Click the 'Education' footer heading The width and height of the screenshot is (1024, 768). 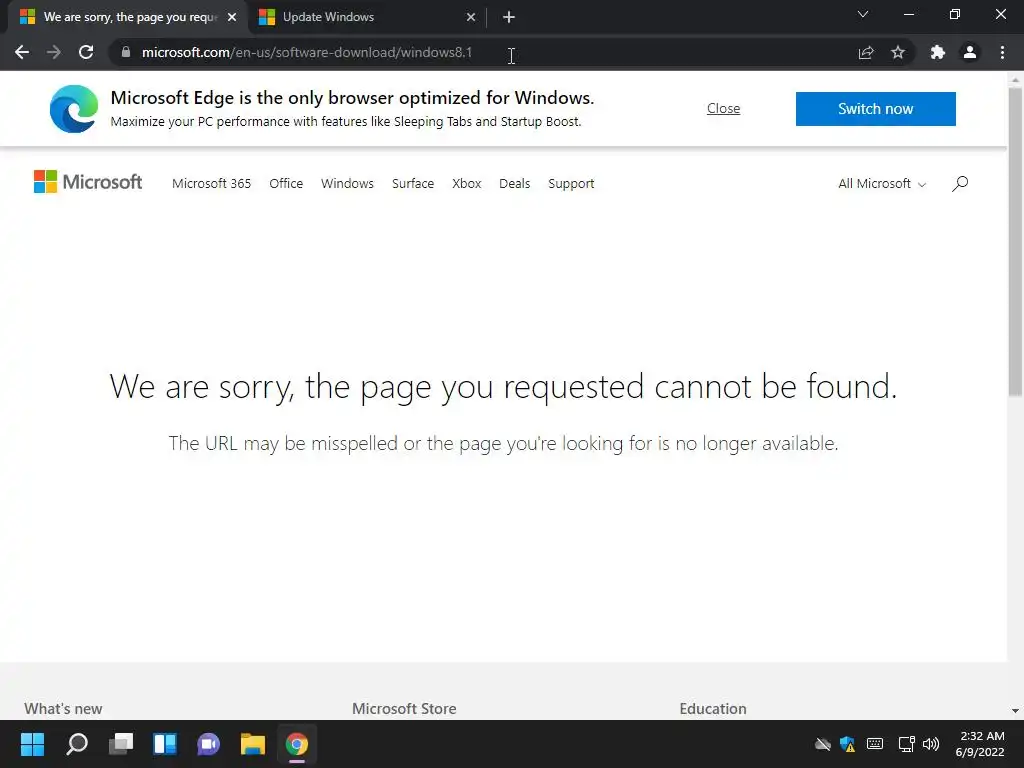click(x=712, y=709)
